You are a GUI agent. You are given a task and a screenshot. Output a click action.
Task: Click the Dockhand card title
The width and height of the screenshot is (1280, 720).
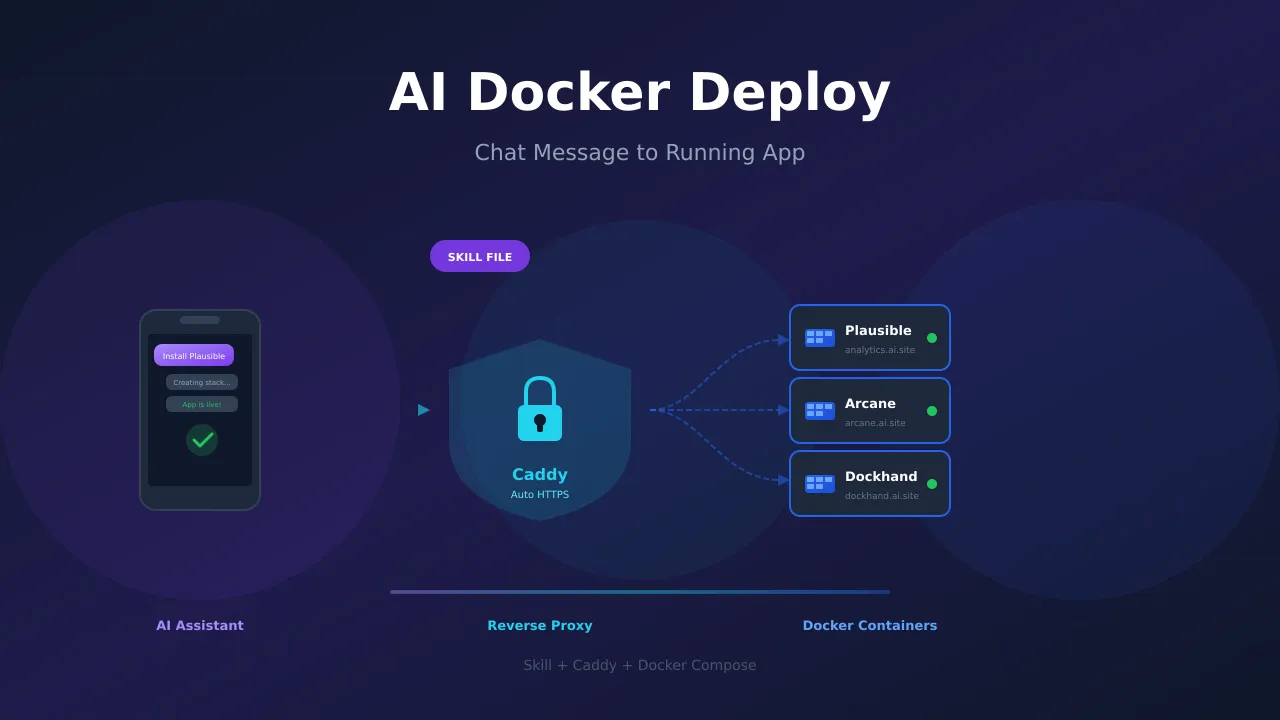point(881,477)
